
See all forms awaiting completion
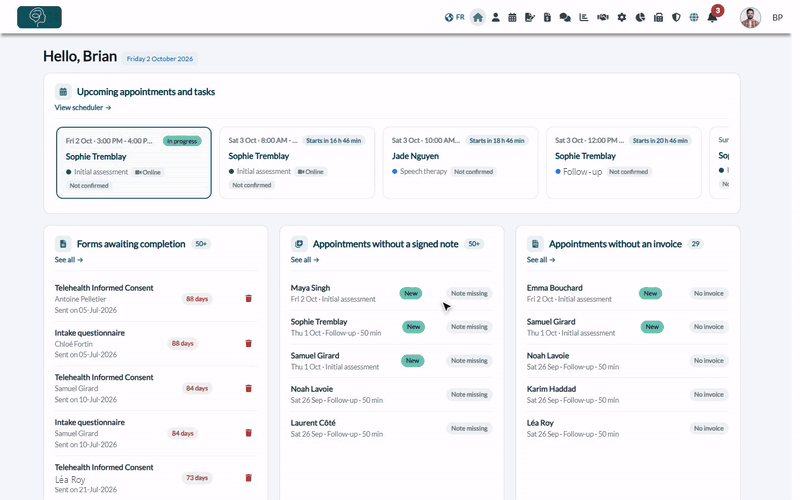tap(68, 260)
